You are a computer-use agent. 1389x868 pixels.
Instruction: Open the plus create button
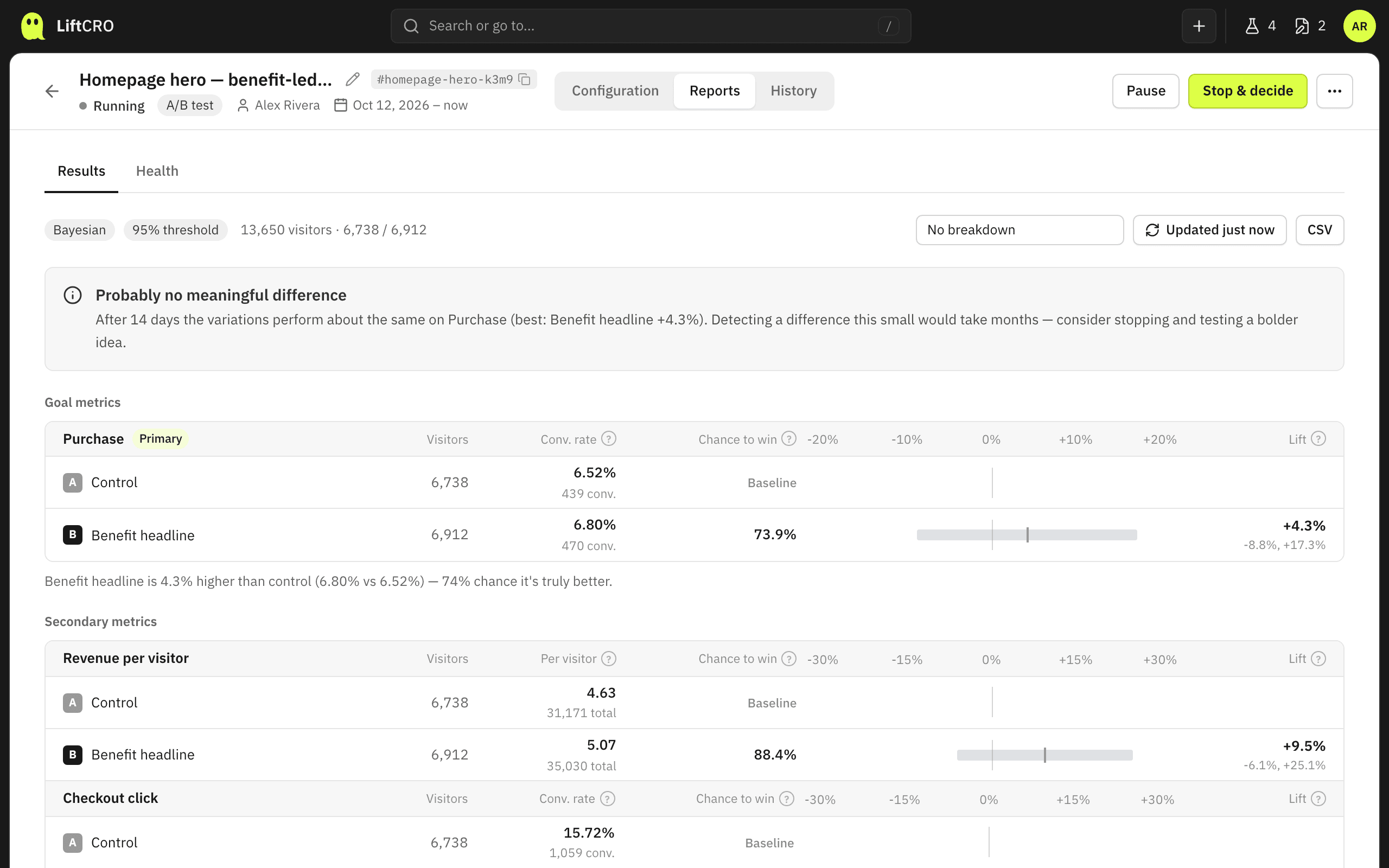[1199, 26]
